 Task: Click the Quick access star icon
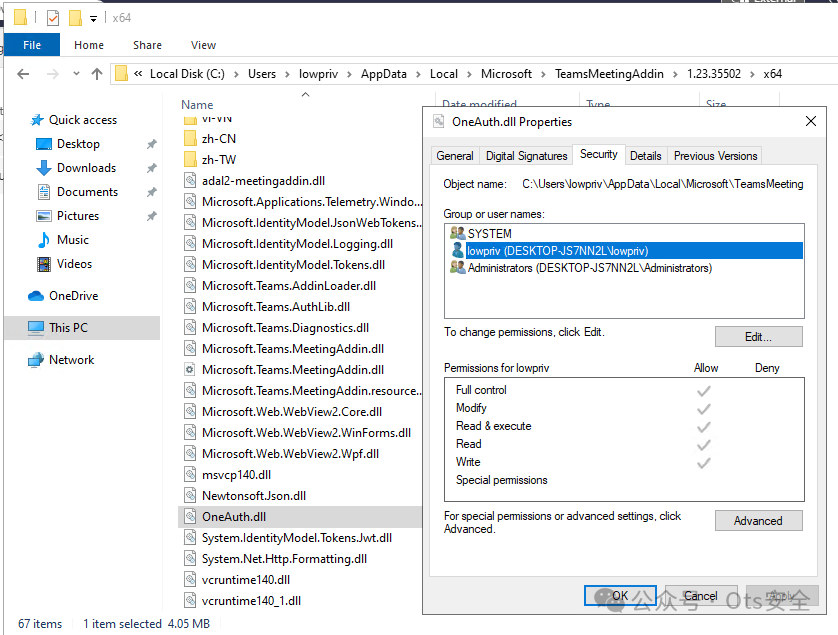37,120
